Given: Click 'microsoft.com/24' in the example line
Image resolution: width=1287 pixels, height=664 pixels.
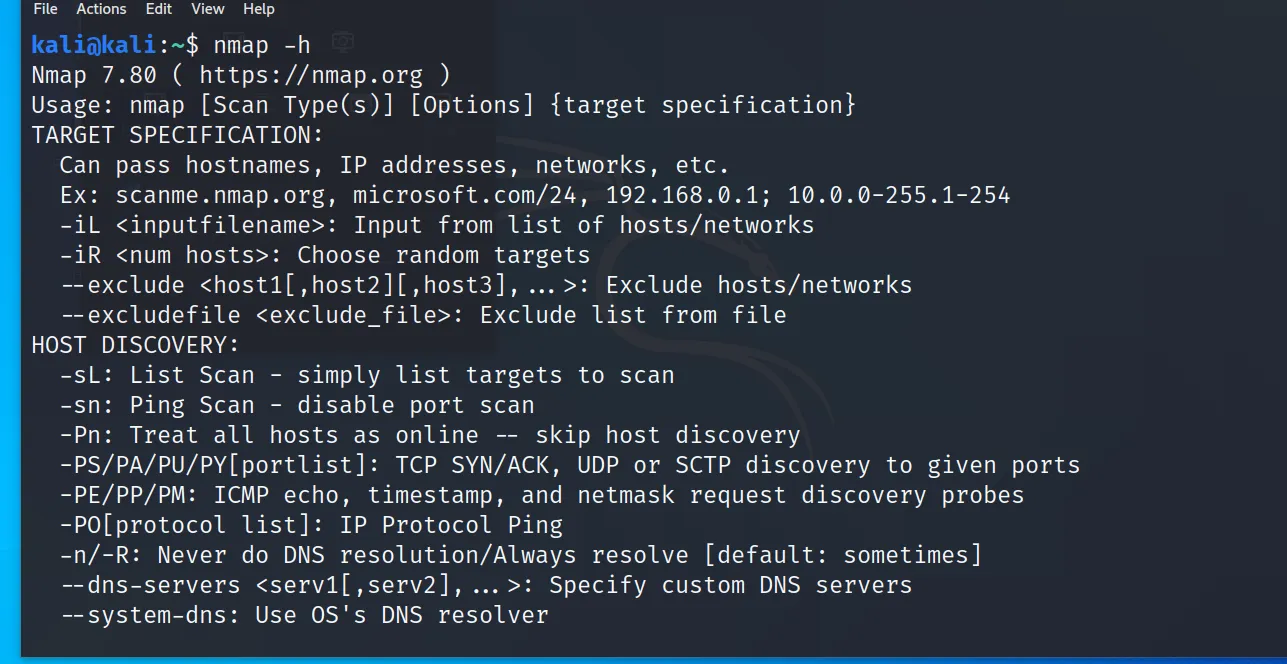Looking at the screenshot, I should pyautogui.click(x=465, y=195).
